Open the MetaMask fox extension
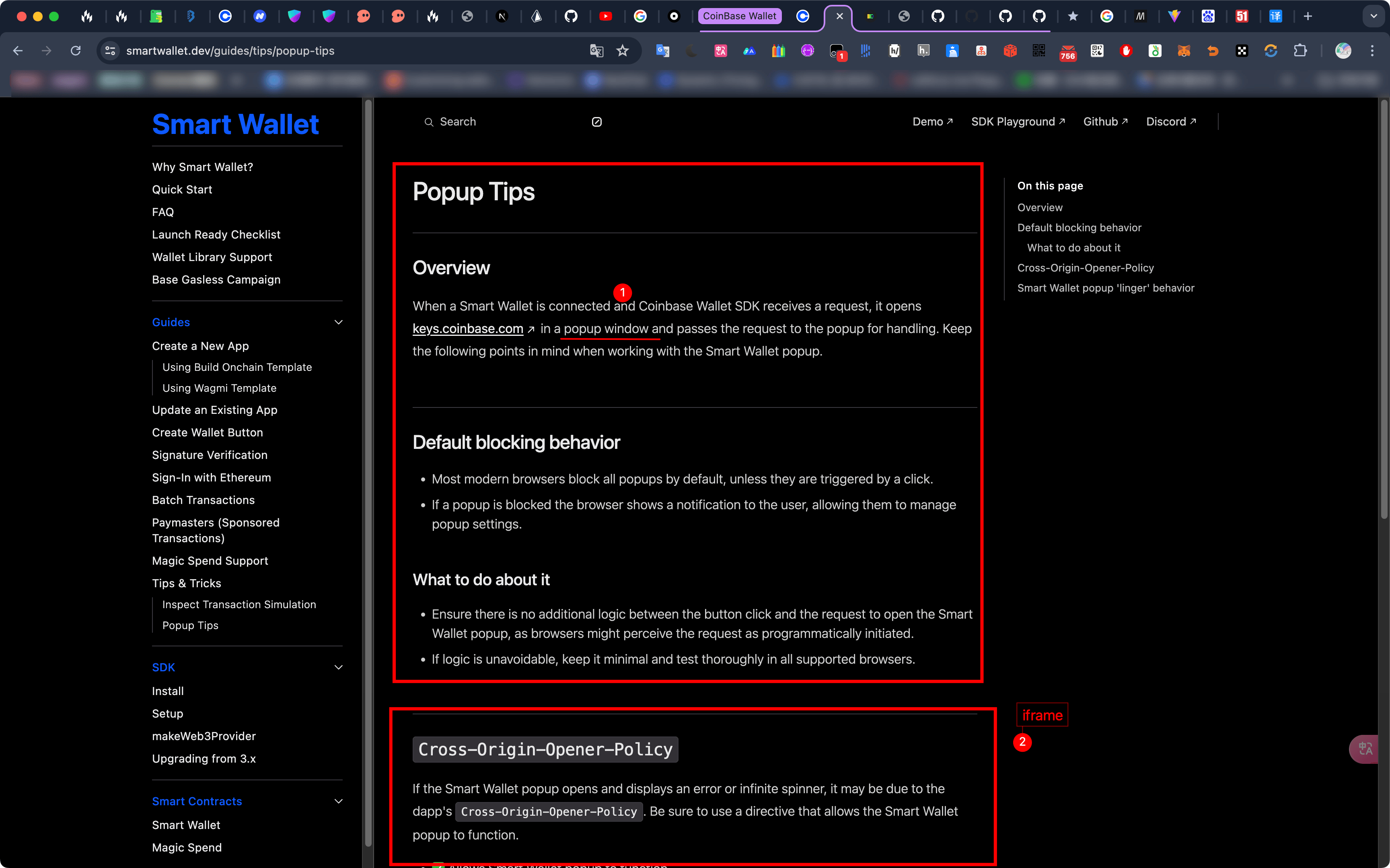Image resolution: width=1390 pixels, height=868 pixels. click(1183, 51)
